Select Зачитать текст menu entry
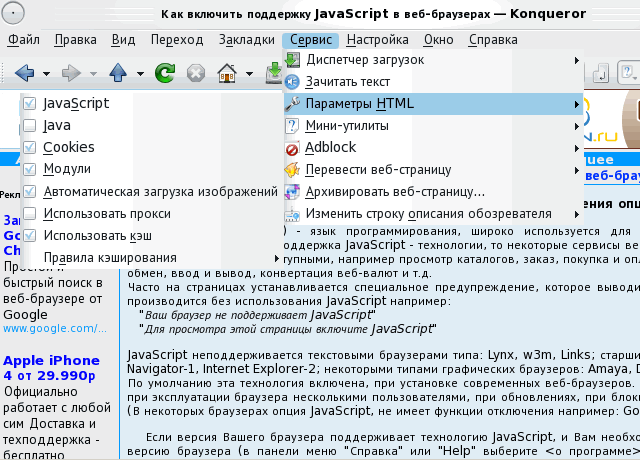640x460 pixels. coord(433,82)
